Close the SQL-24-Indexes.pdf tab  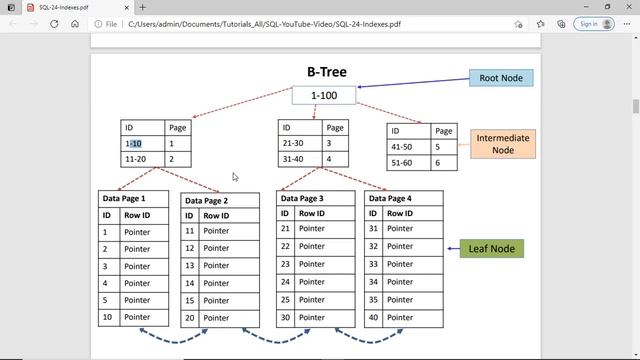tap(127, 7)
